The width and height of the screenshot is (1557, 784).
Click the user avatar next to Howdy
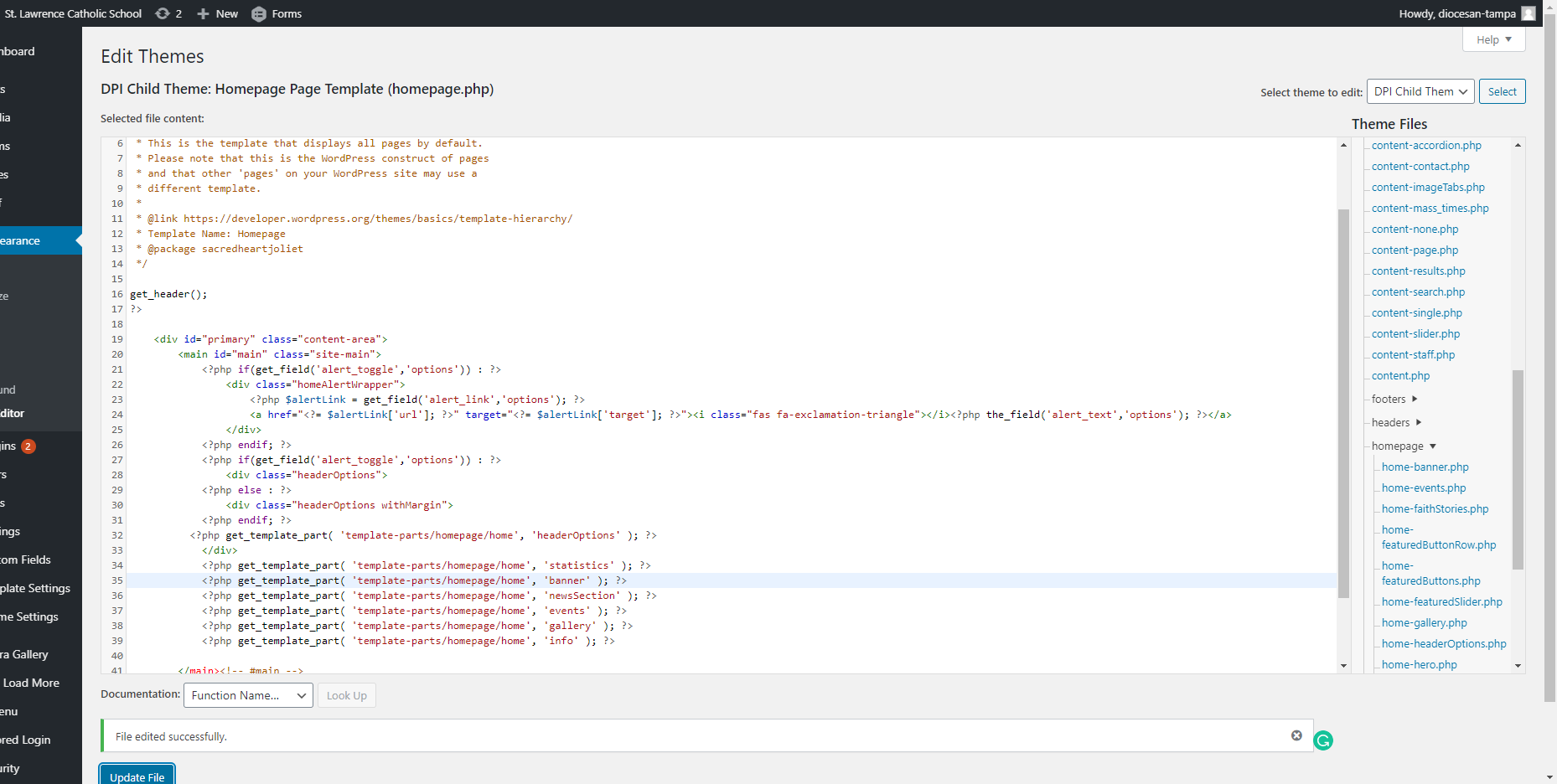coord(1529,13)
